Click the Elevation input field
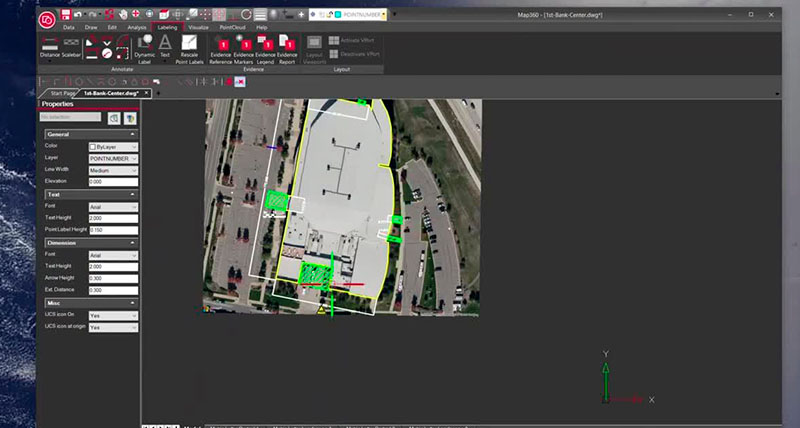 [113, 182]
